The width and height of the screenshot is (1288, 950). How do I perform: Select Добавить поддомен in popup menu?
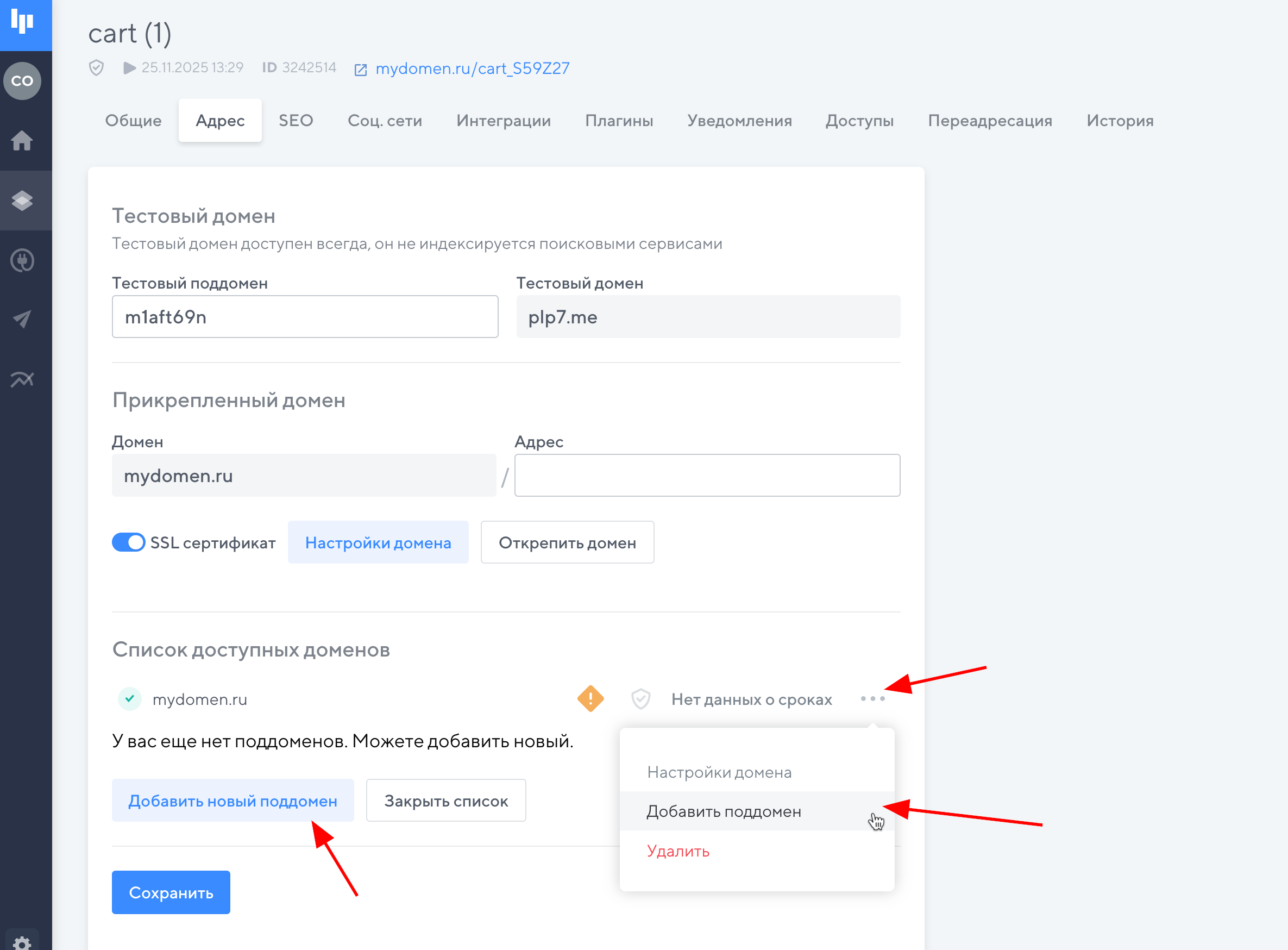click(x=724, y=811)
